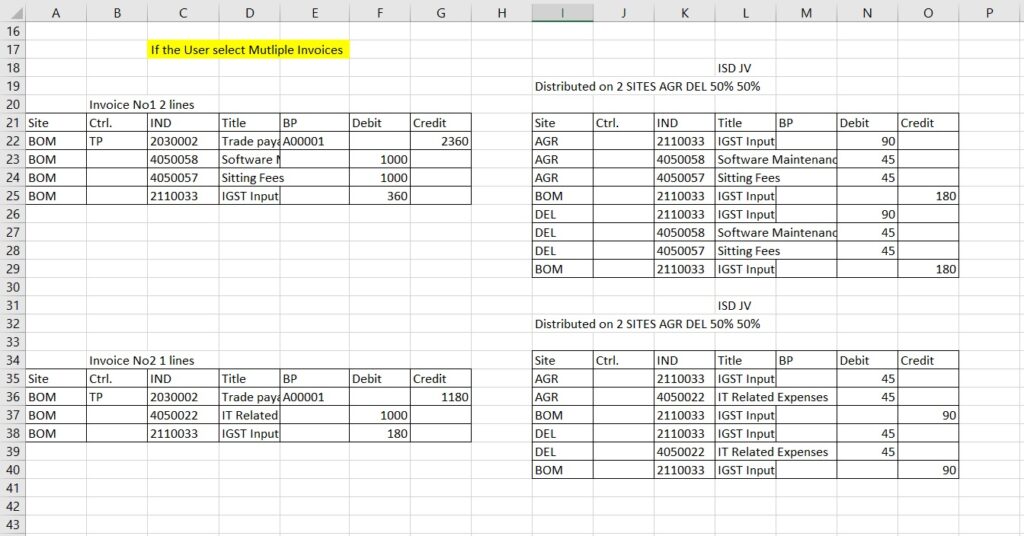Click 'Invoice No2 1 lines' label cell

coord(142,361)
